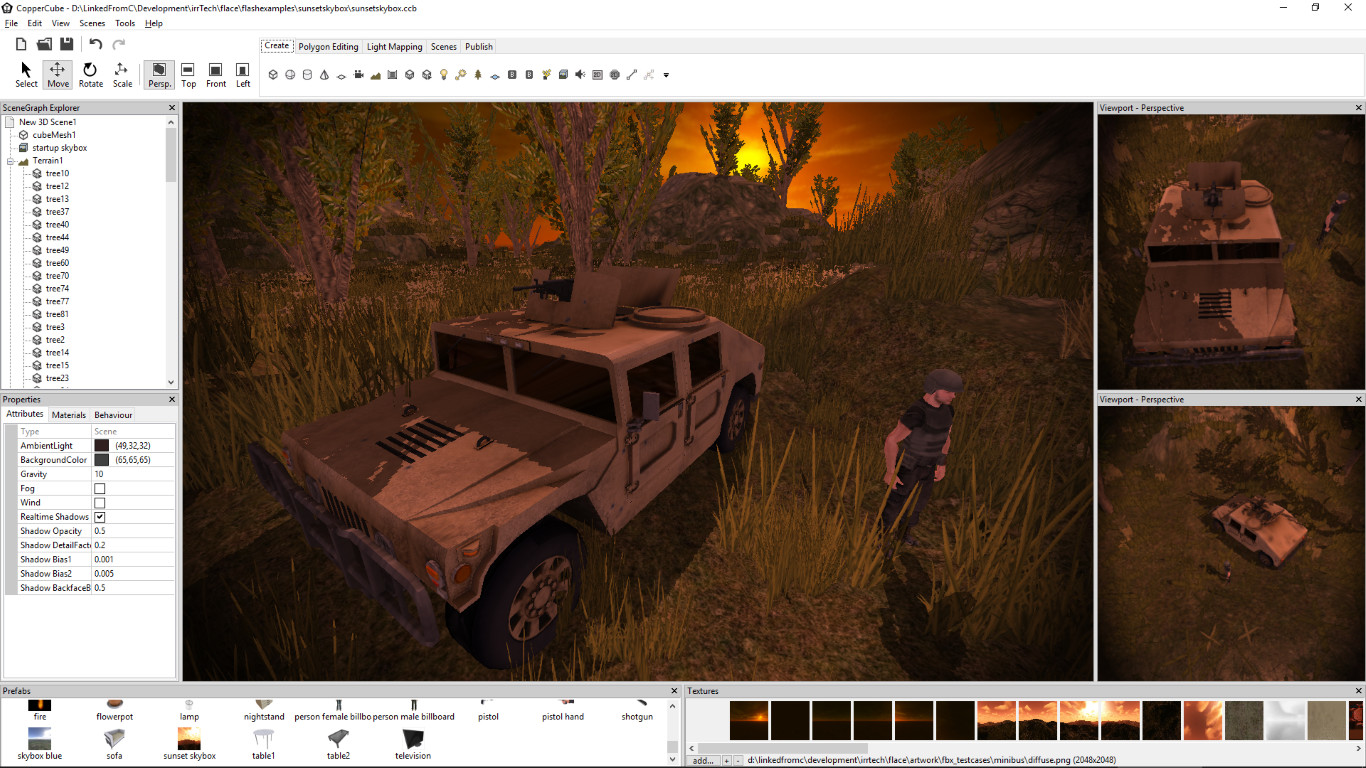
Task: Create a terrain with the terrain icon
Action: point(375,74)
